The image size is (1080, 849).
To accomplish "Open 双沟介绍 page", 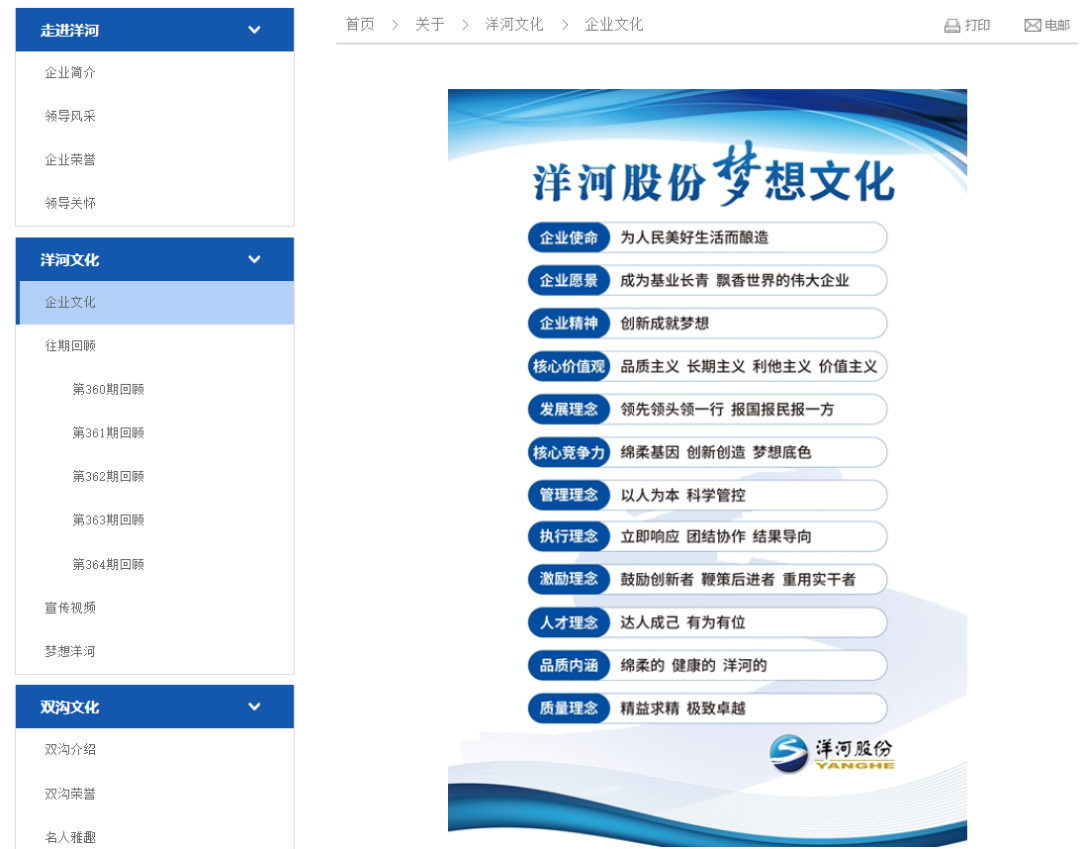I will 70,749.
